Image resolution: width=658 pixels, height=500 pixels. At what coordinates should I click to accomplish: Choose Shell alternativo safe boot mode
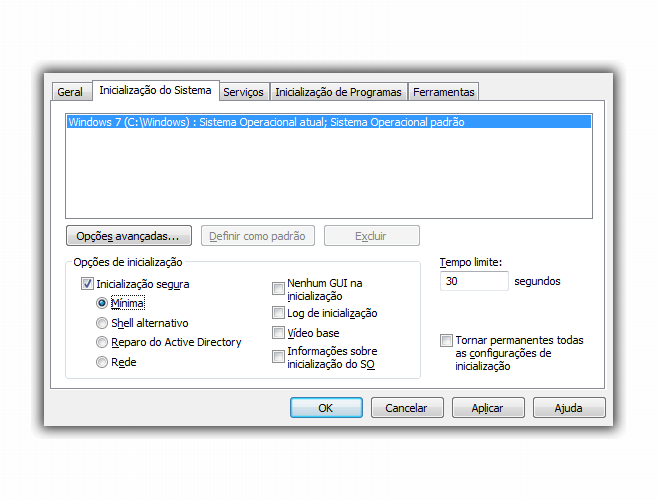point(102,323)
